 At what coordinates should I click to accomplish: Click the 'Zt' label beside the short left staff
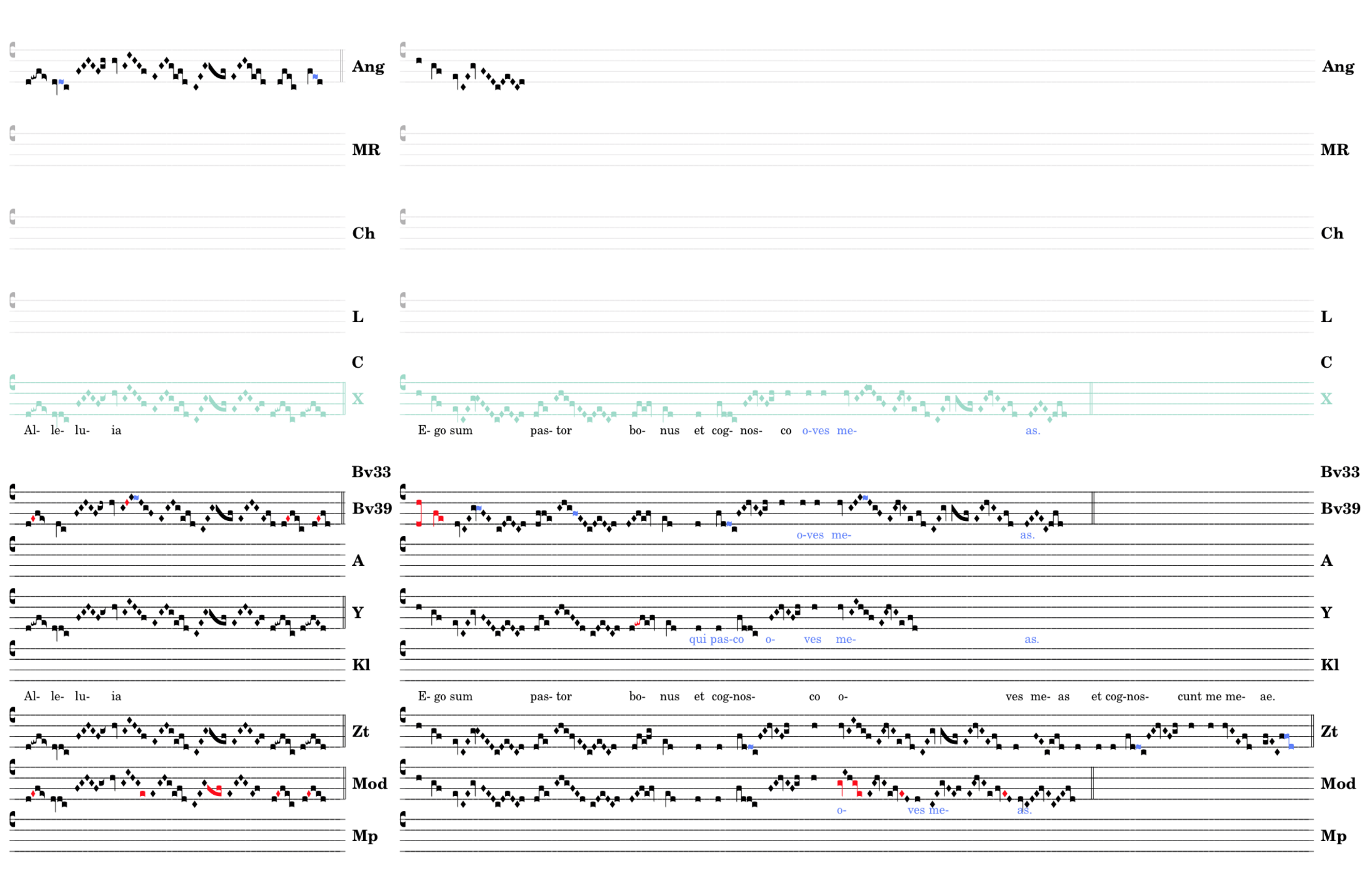361,732
